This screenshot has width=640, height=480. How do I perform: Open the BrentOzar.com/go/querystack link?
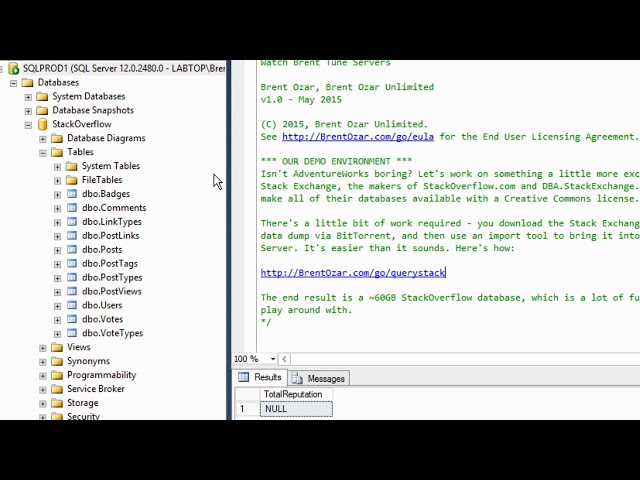coord(353,273)
